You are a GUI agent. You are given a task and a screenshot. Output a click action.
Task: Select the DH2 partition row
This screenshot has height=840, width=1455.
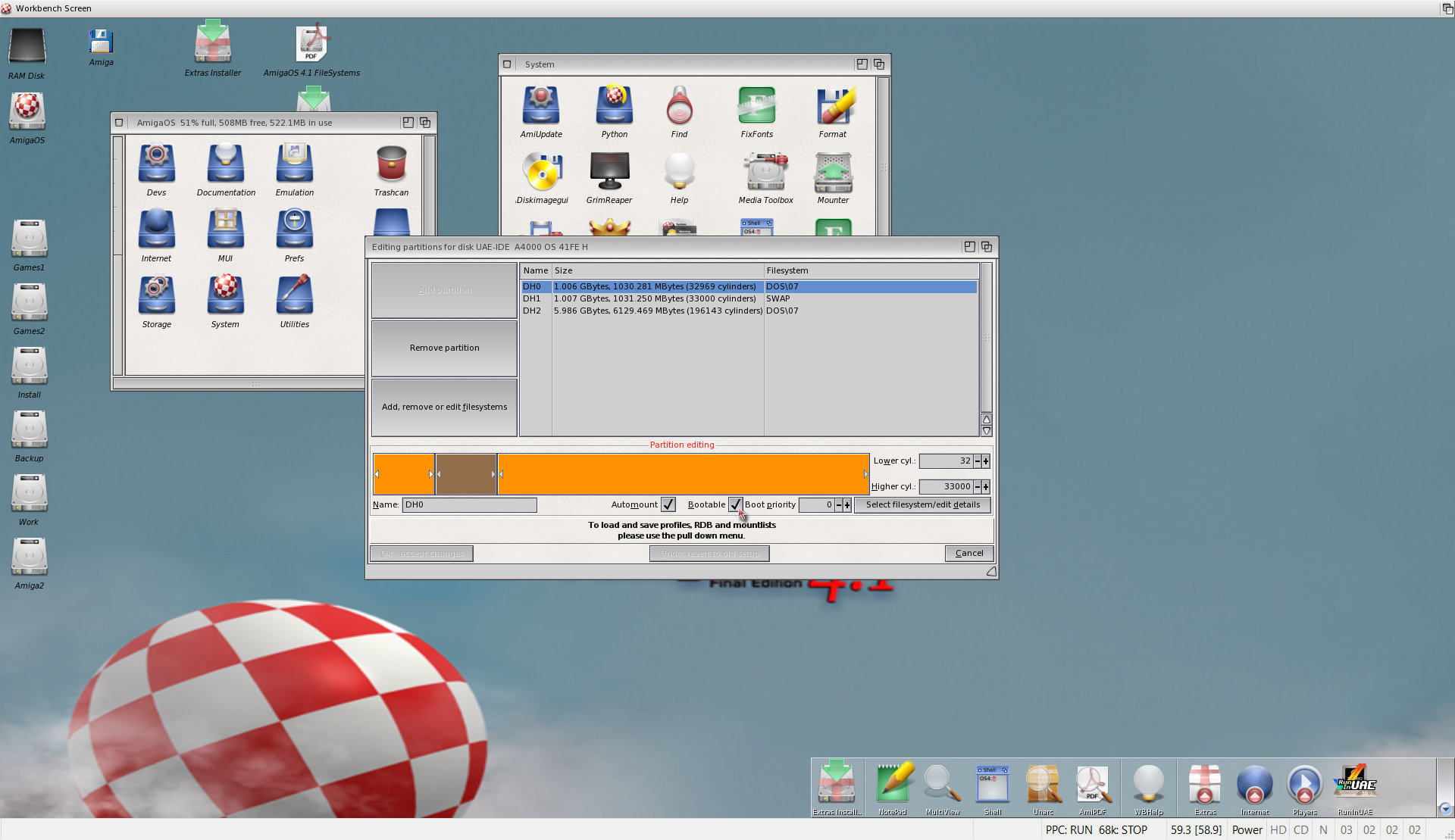tap(749, 311)
